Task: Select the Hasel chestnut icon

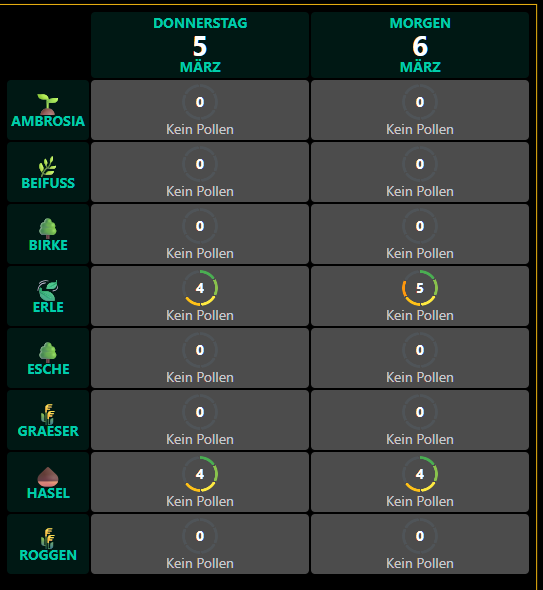Action: (48, 476)
